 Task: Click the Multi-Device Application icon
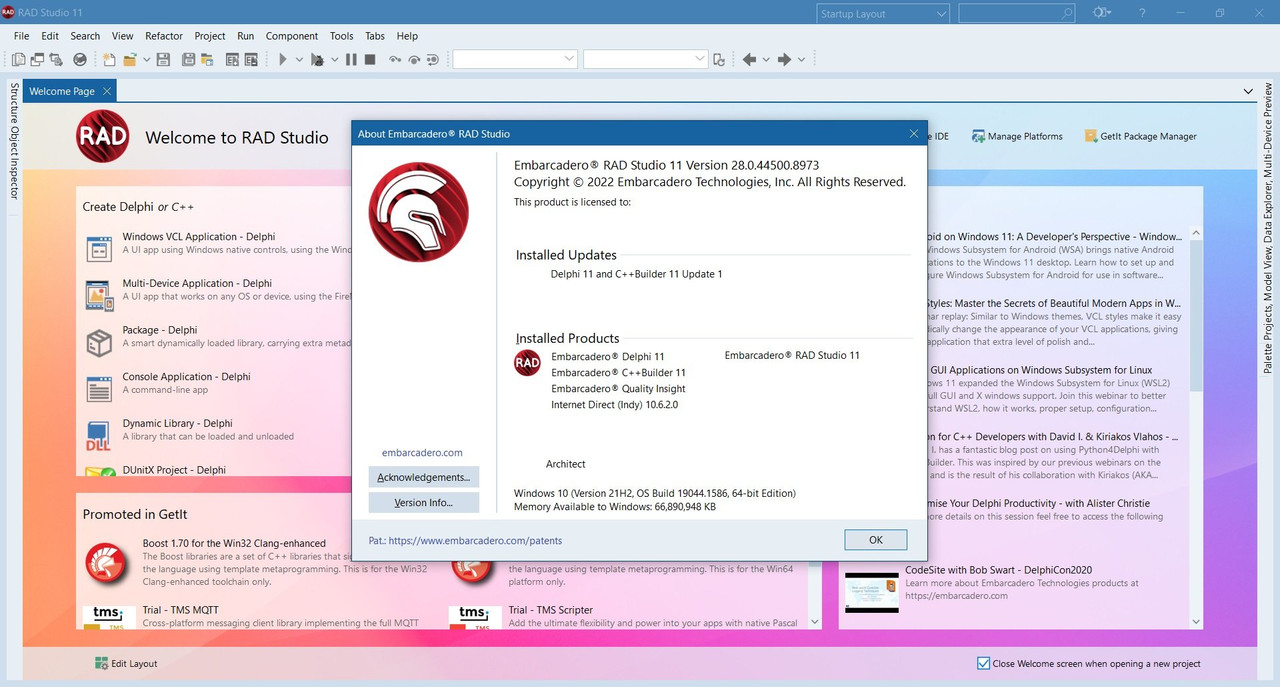pos(99,295)
